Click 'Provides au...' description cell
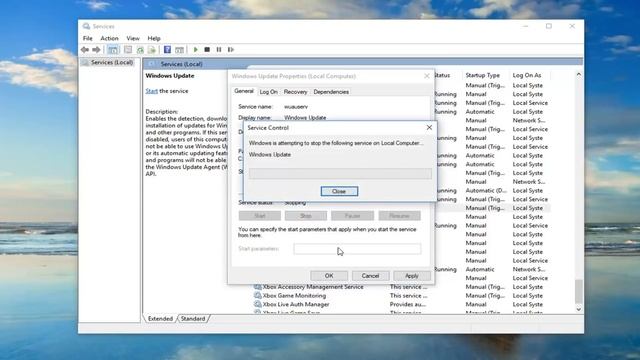The image size is (640, 360). (408, 304)
